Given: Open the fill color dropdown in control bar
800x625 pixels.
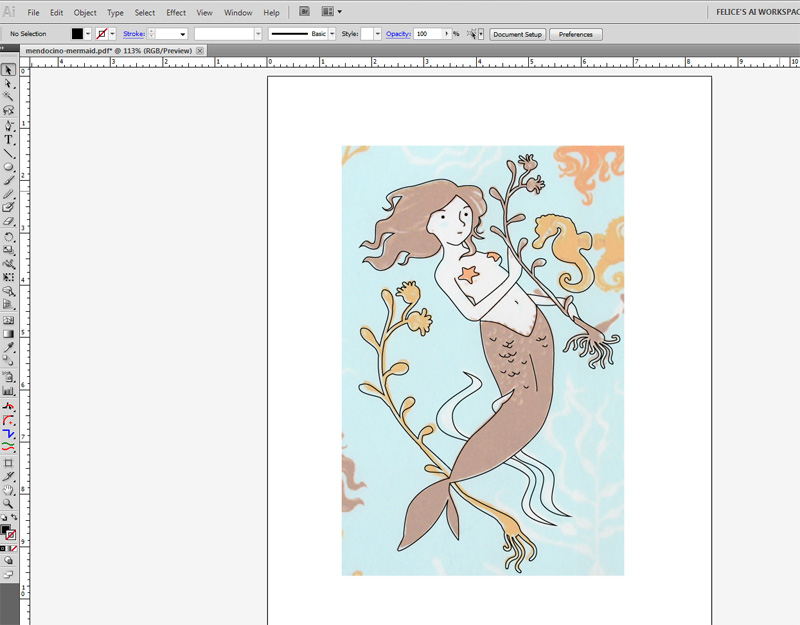Looking at the screenshot, I should pos(89,34).
